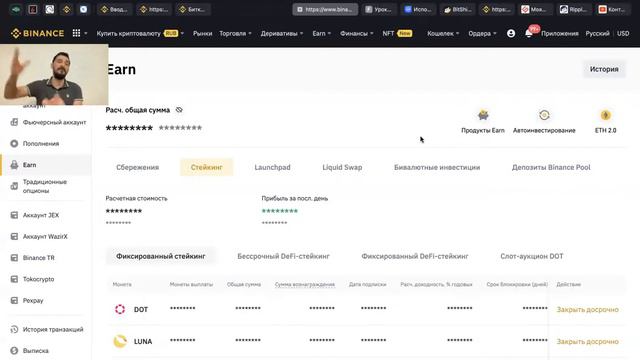Expand the Торговля dropdown
This screenshot has width=640, height=360.
click(x=236, y=33)
